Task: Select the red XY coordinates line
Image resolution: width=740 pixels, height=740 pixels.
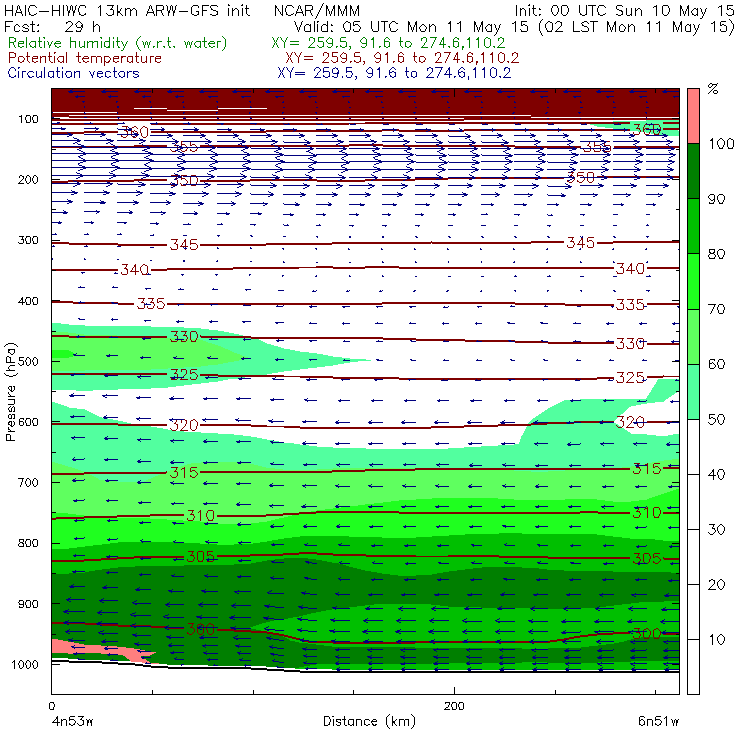Action: [x=402, y=58]
